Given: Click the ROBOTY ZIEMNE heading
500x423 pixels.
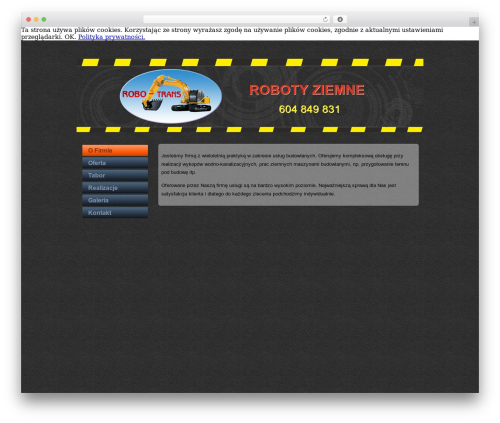Looking at the screenshot, I should 307,90.
